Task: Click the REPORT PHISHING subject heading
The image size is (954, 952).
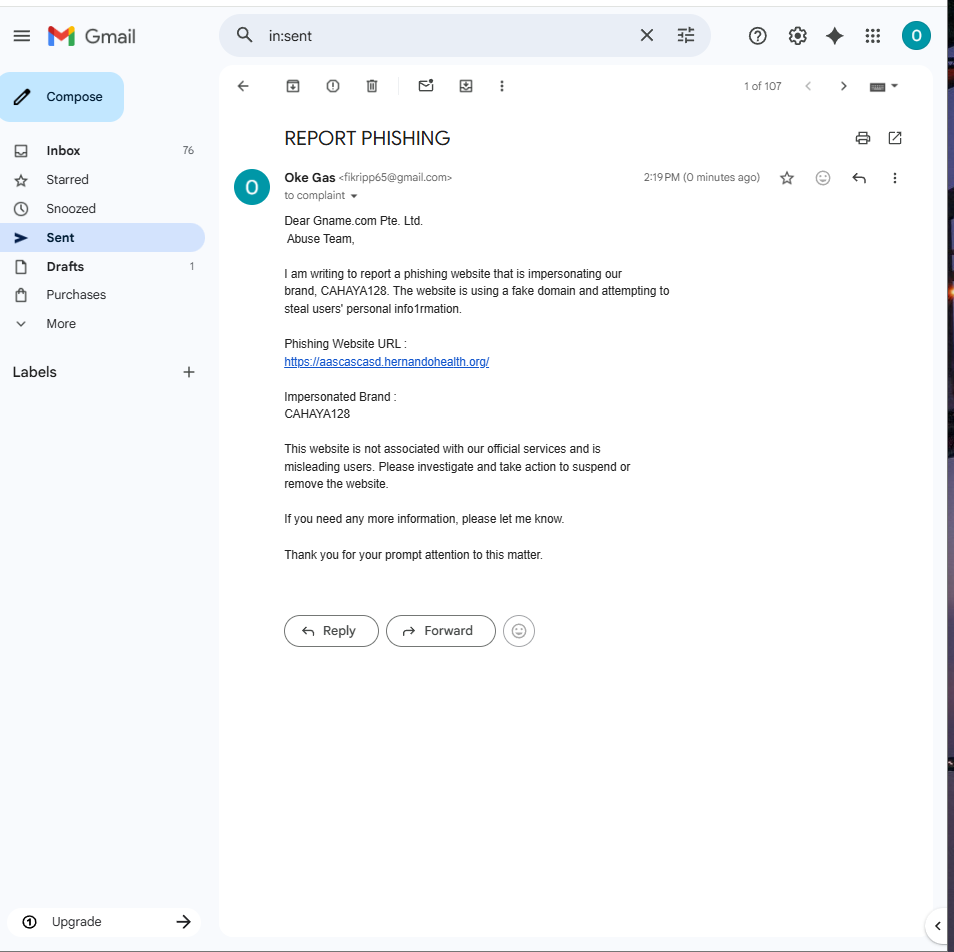Action: pyautogui.click(x=367, y=138)
